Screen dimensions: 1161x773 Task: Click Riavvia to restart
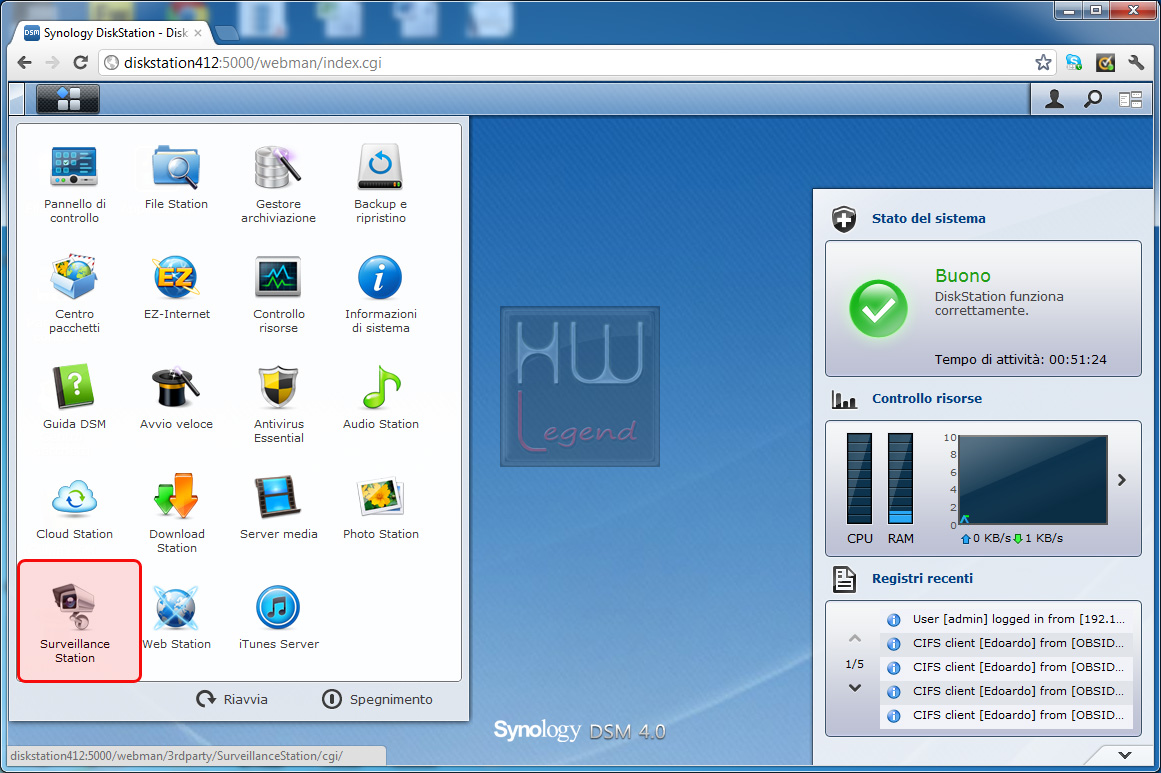[232, 699]
